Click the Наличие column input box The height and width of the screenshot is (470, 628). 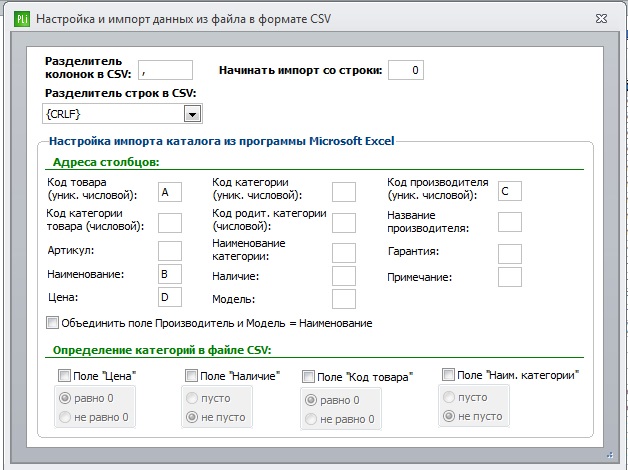344,276
